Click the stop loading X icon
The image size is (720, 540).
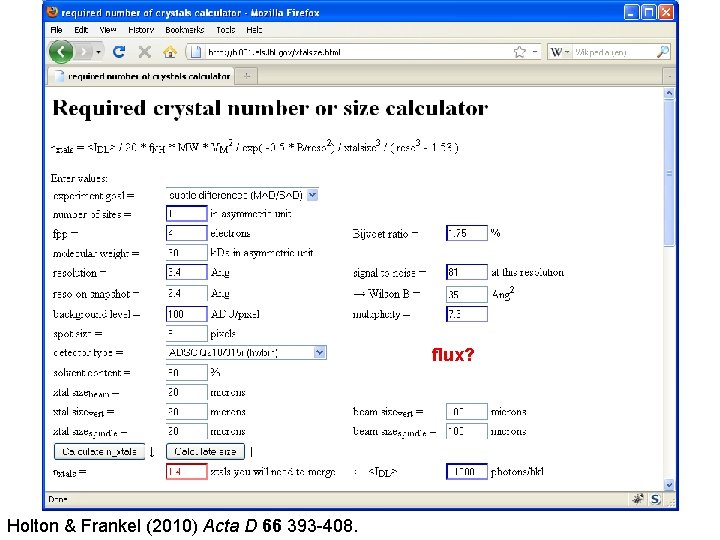(x=145, y=52)
